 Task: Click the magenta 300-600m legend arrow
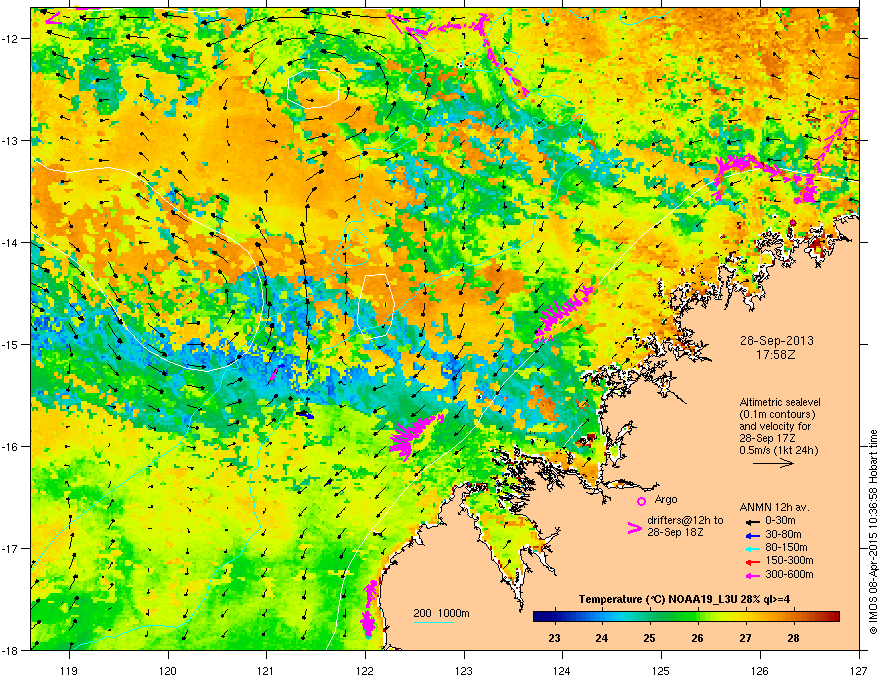(751, 575)
